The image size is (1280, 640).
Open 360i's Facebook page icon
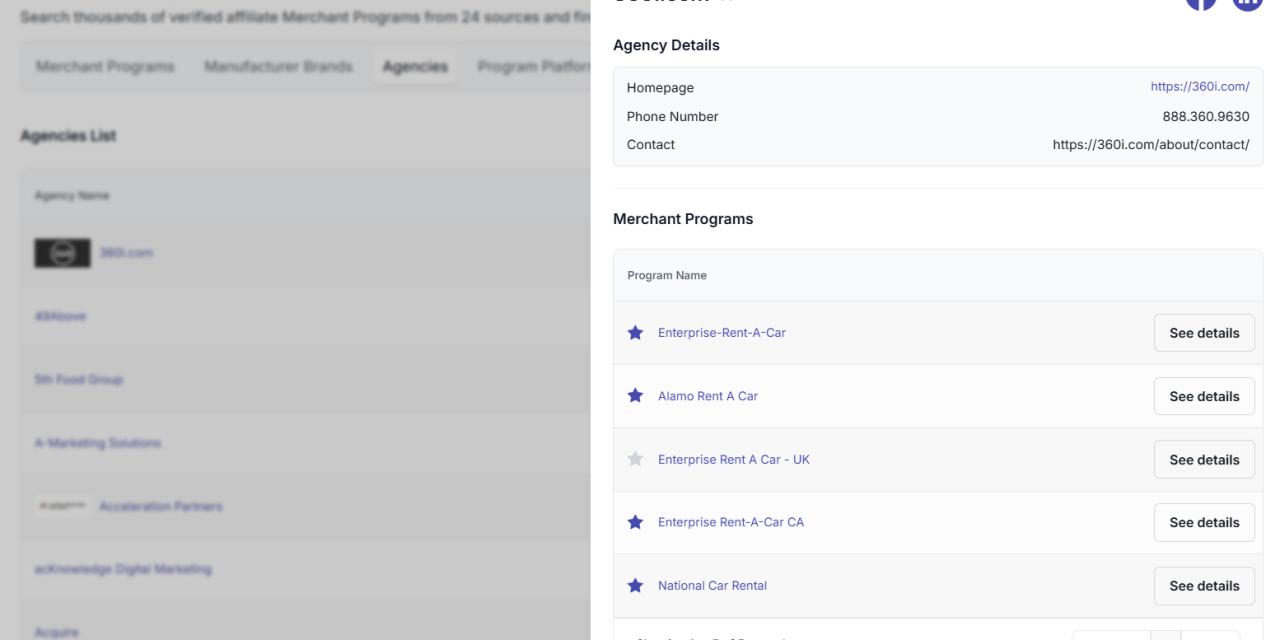coord(1202,3)
